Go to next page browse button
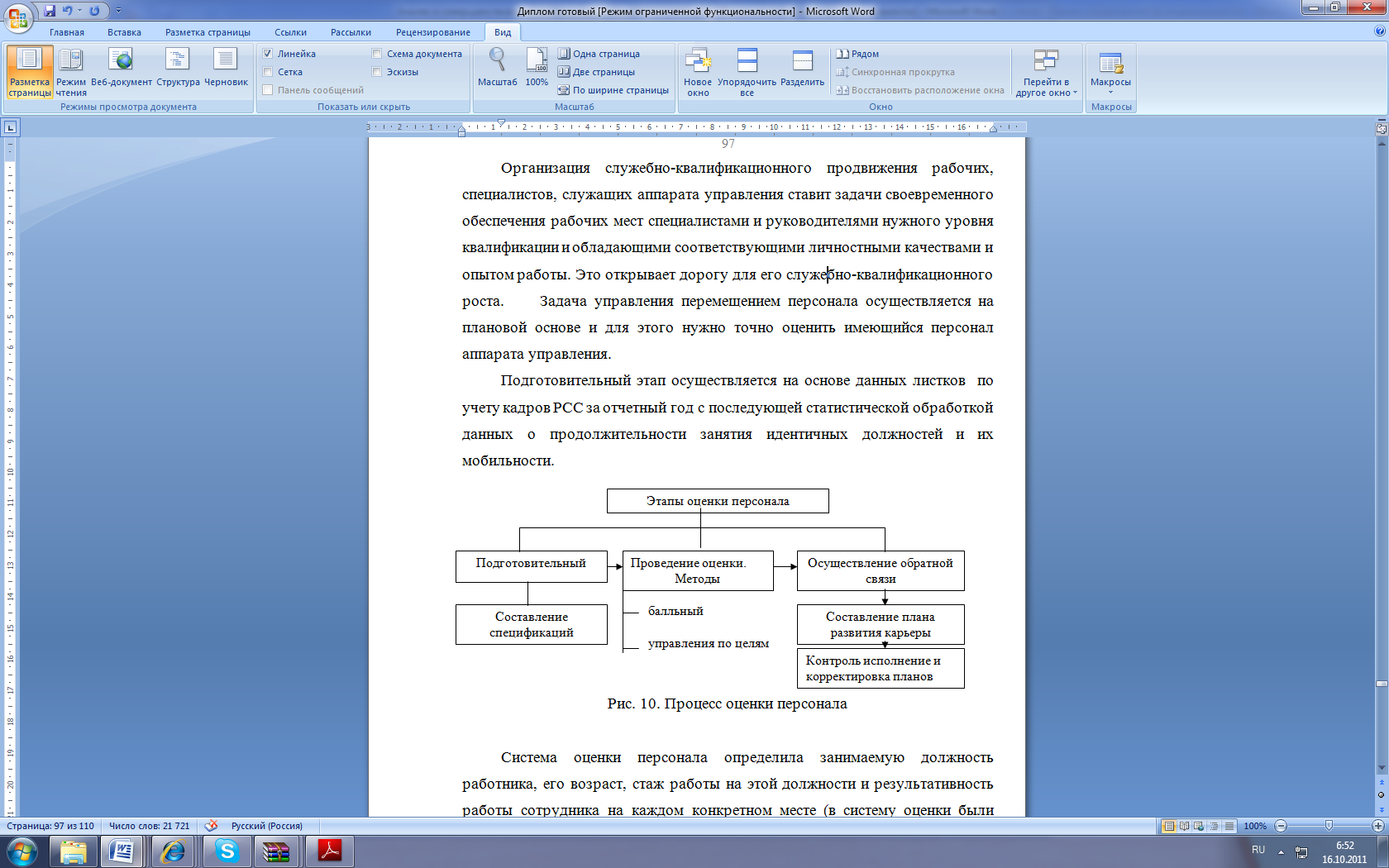1389x868 pixels. click(1381, 808)
